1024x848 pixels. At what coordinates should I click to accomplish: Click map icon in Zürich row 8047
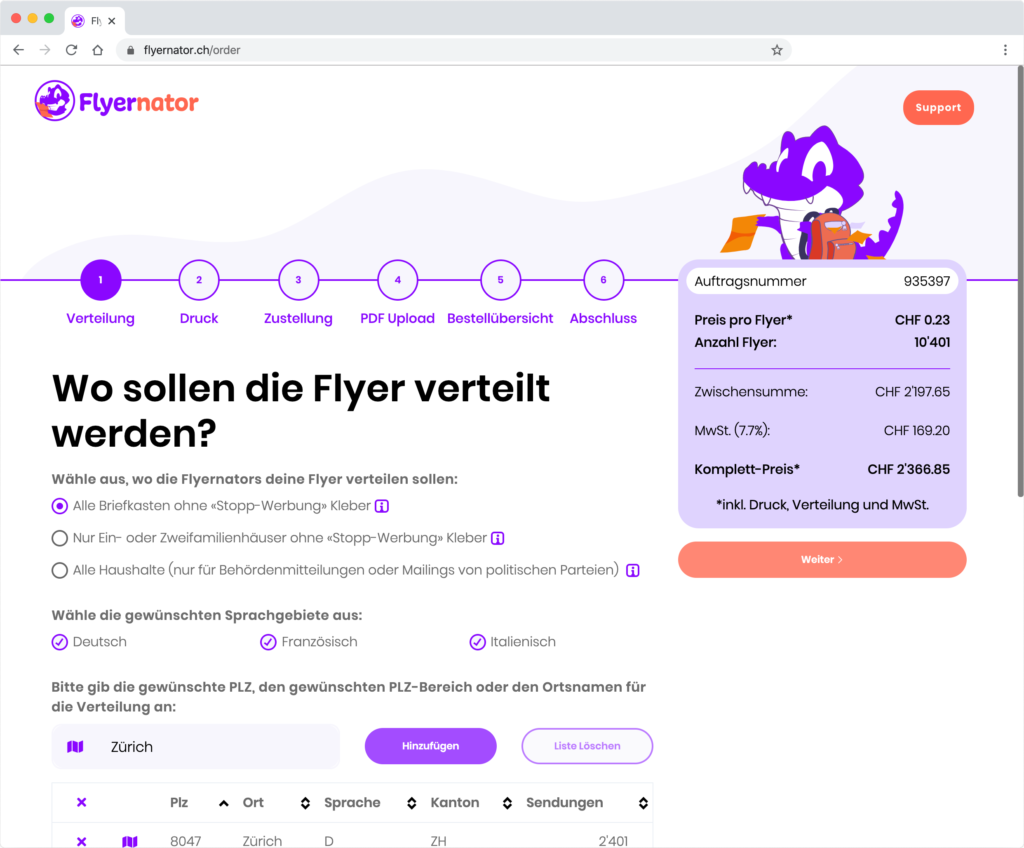coord(130,841)
